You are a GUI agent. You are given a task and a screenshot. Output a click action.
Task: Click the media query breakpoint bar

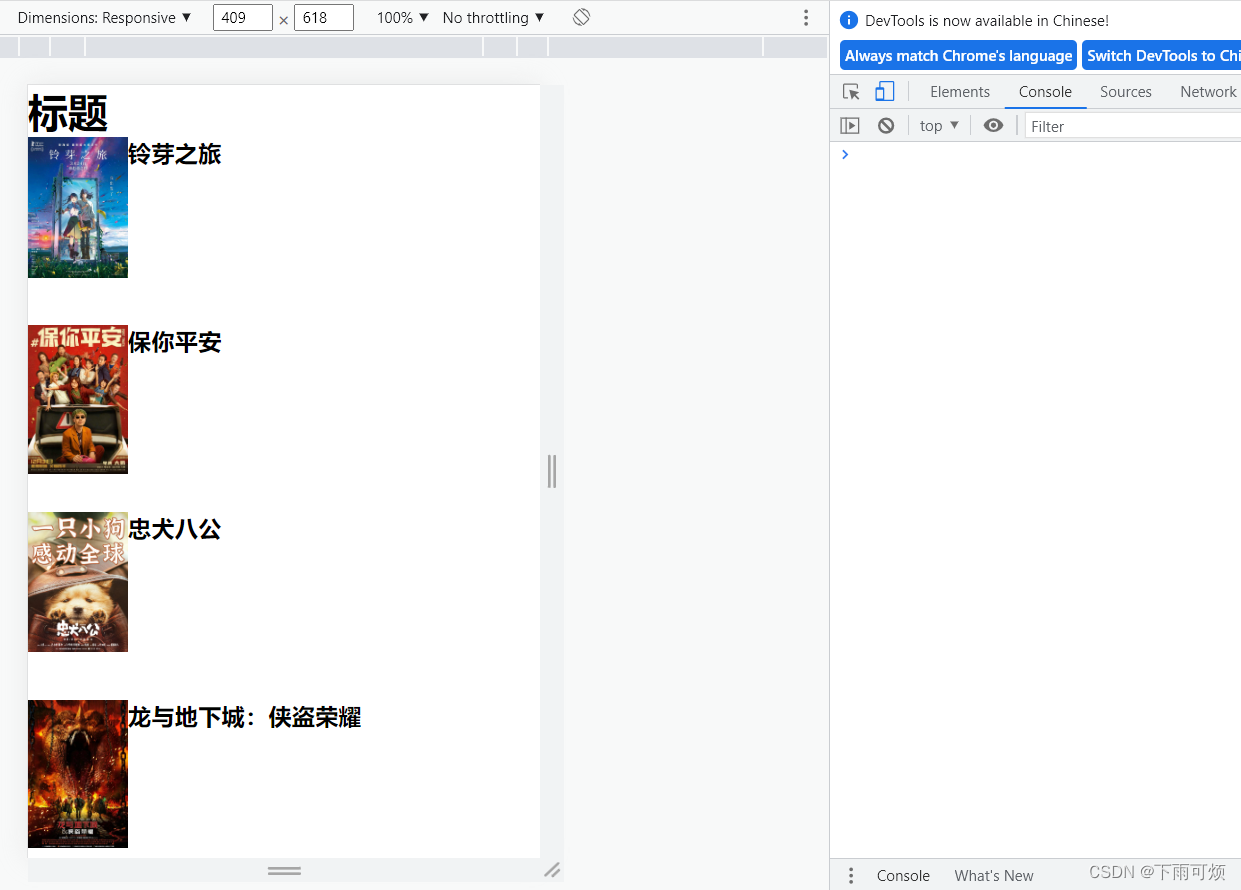[413, 47]
